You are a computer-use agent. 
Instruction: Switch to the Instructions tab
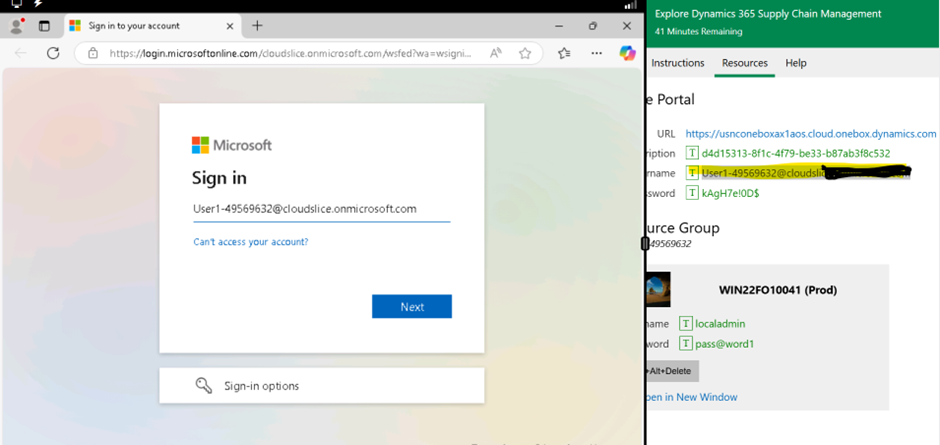click(677, 63)
